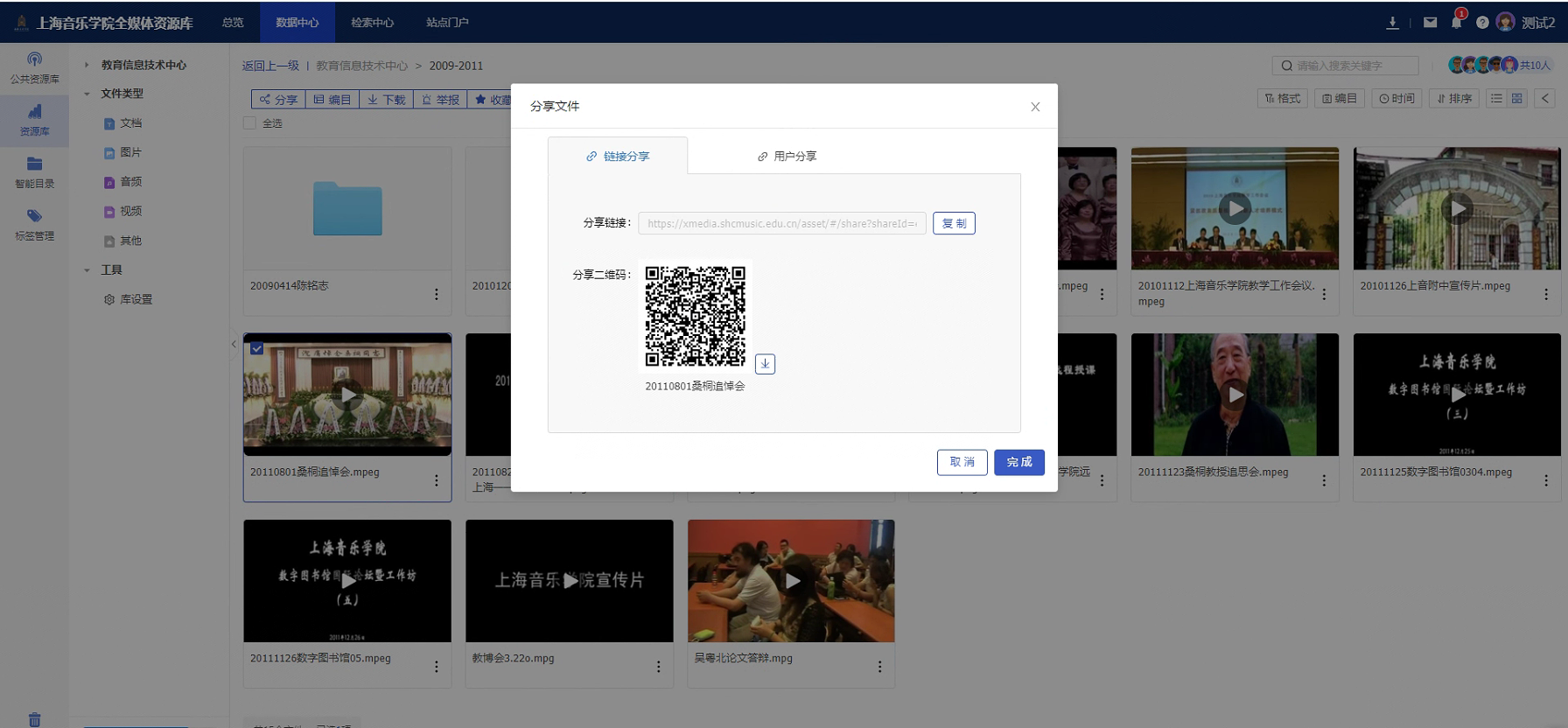
Task: Collapse the 文件类型 tree section
Action: (x=87, y=94)
